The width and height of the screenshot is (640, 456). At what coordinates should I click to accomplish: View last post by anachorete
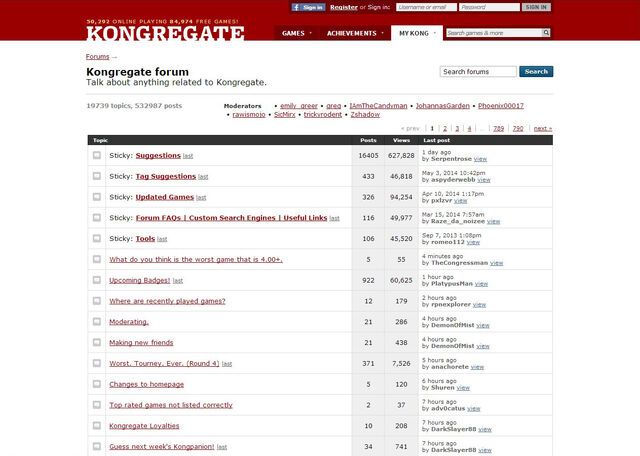(477, 367)
